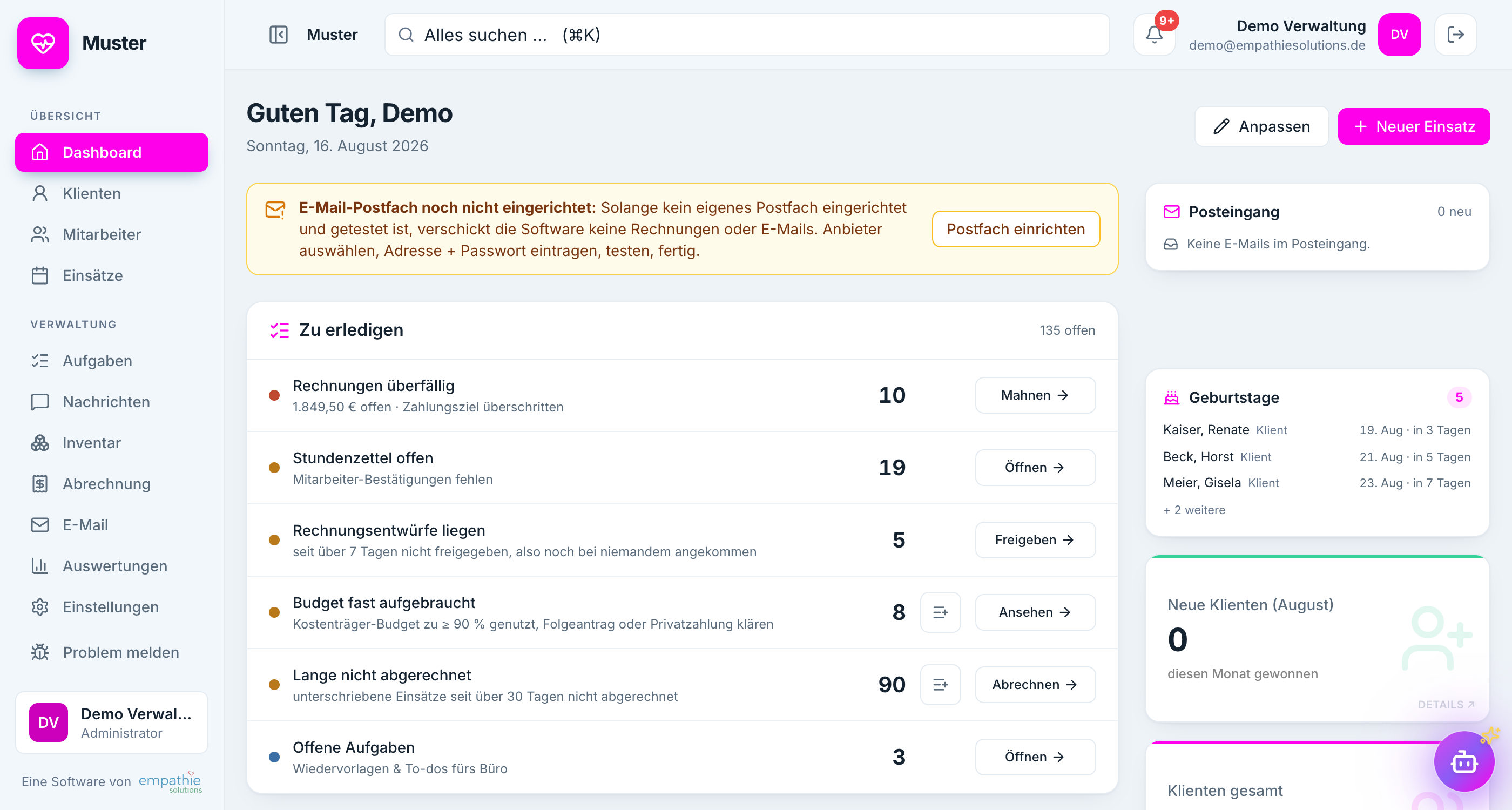Select Kaiser, Renate birthday entry
This screenshot has height=810, width=1512.
[x=1317, y=430]
